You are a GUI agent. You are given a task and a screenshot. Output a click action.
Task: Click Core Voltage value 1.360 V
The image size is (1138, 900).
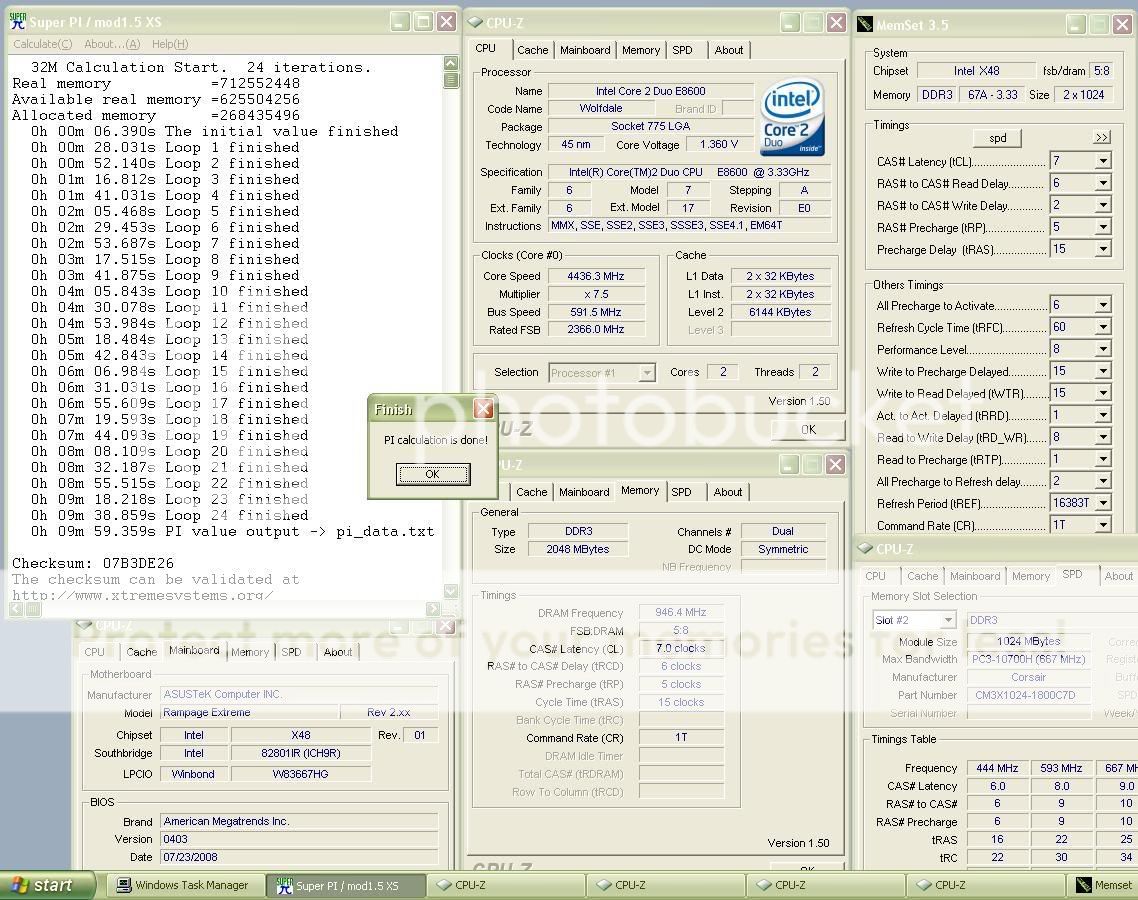pos(719,144)
